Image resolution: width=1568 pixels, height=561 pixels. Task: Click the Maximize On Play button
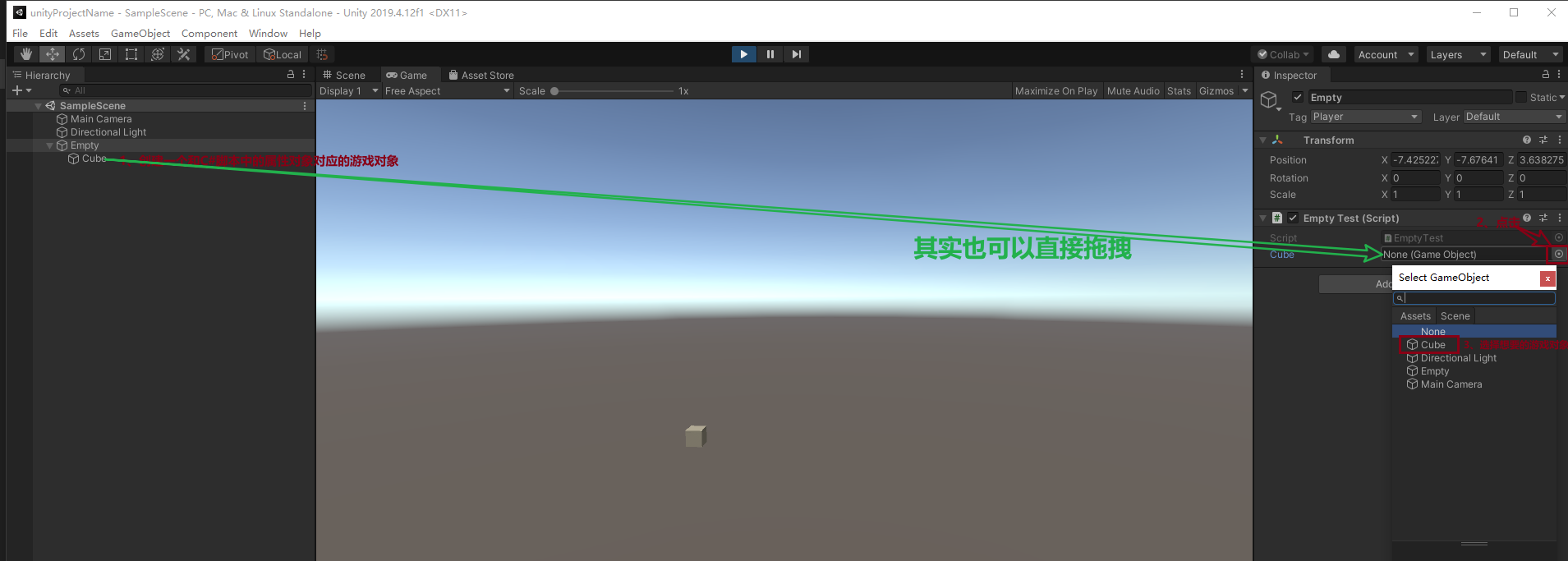coord(1055,91)
